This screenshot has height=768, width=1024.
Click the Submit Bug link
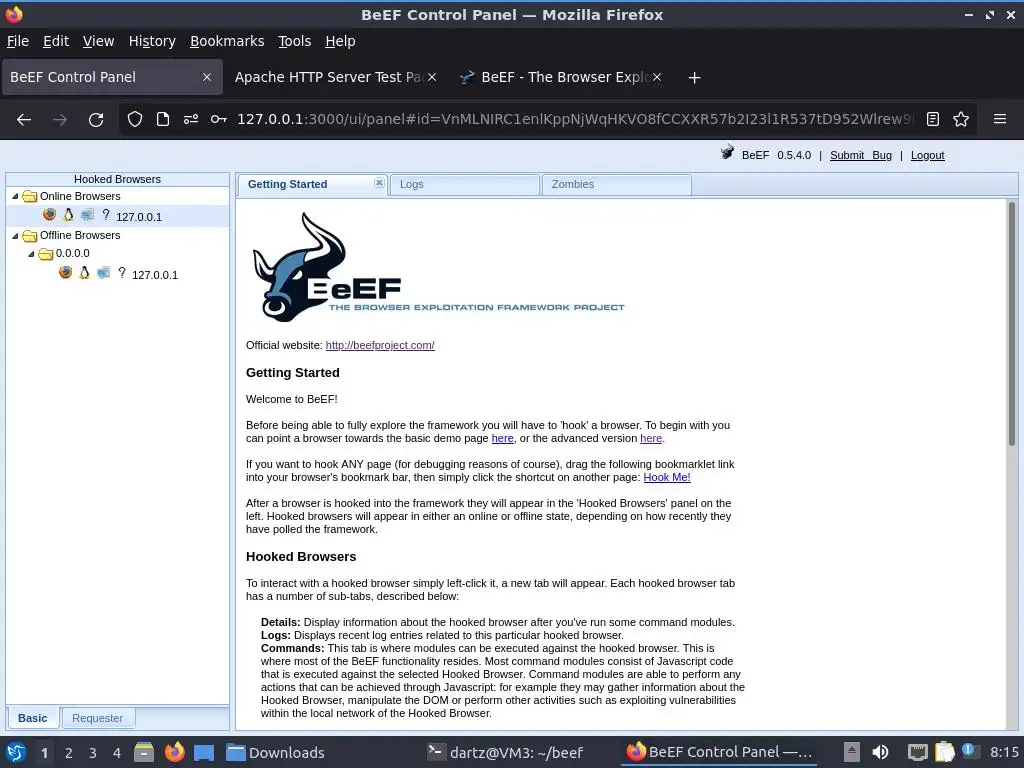click(861, 155)
